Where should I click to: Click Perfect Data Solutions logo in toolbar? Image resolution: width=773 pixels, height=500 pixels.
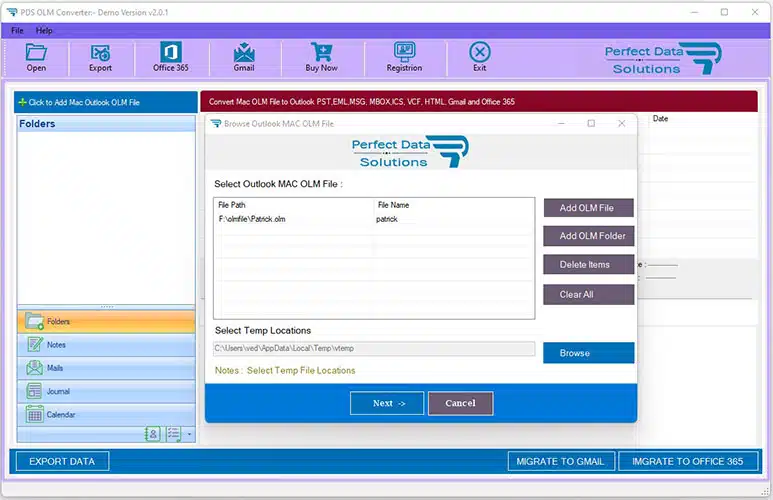click(663, 59)
